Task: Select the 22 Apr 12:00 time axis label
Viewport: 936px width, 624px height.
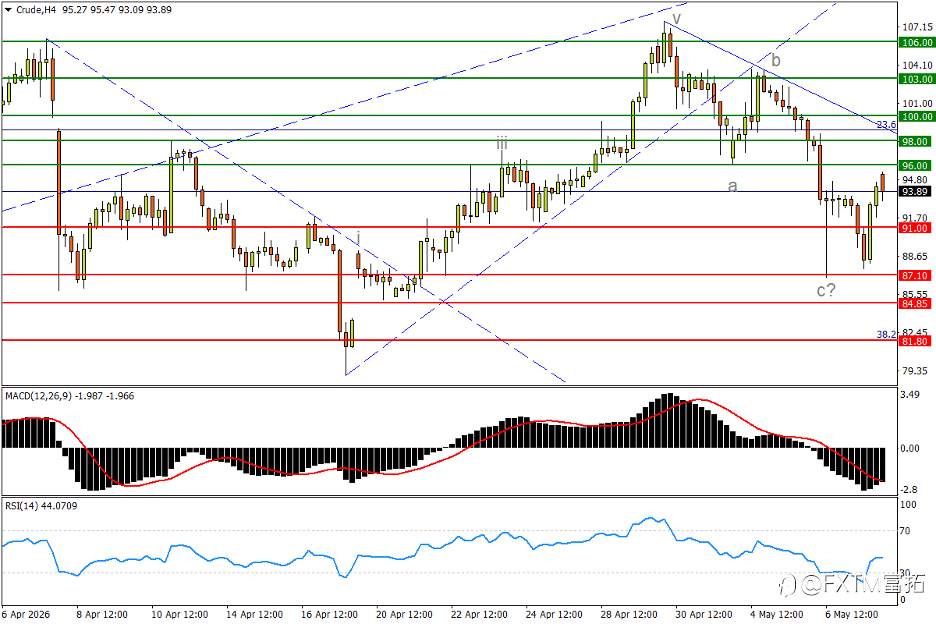Action: coord(479,614)
